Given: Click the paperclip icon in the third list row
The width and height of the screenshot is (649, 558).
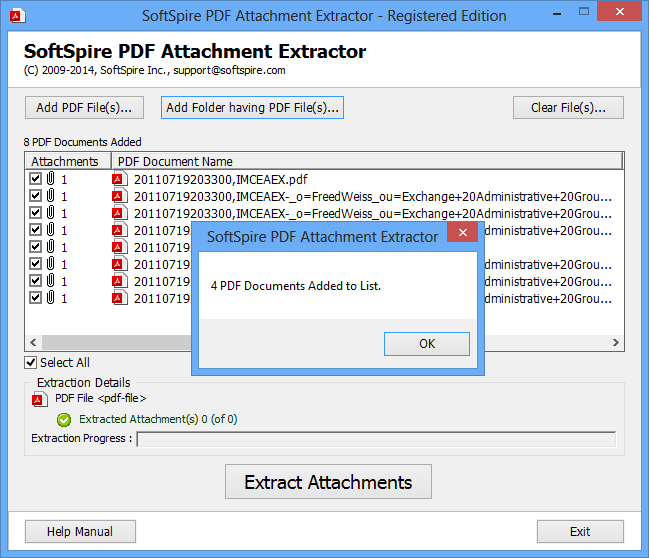Looking at the screenshot, I should coord(50,212).
